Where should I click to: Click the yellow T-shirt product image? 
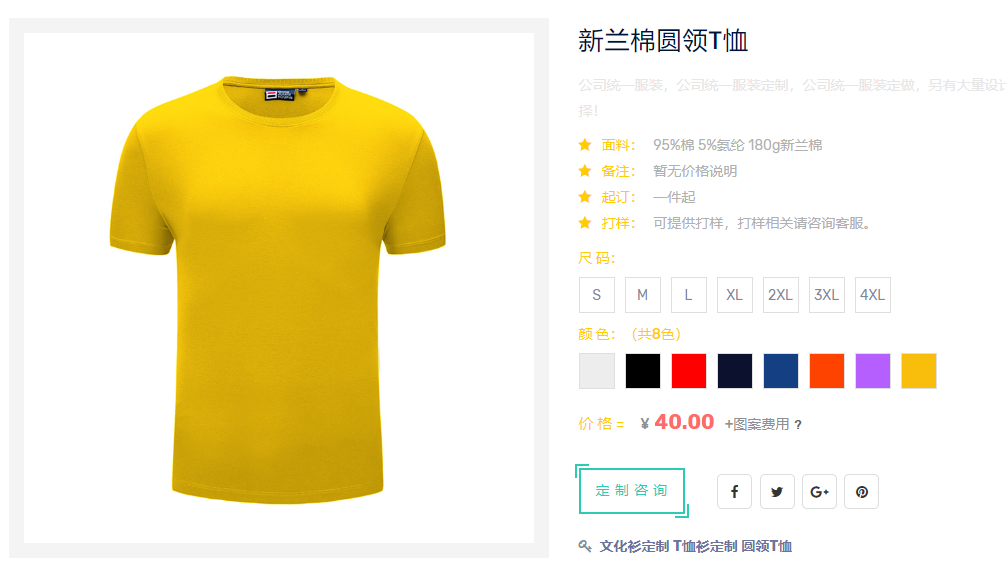point(278,288)
